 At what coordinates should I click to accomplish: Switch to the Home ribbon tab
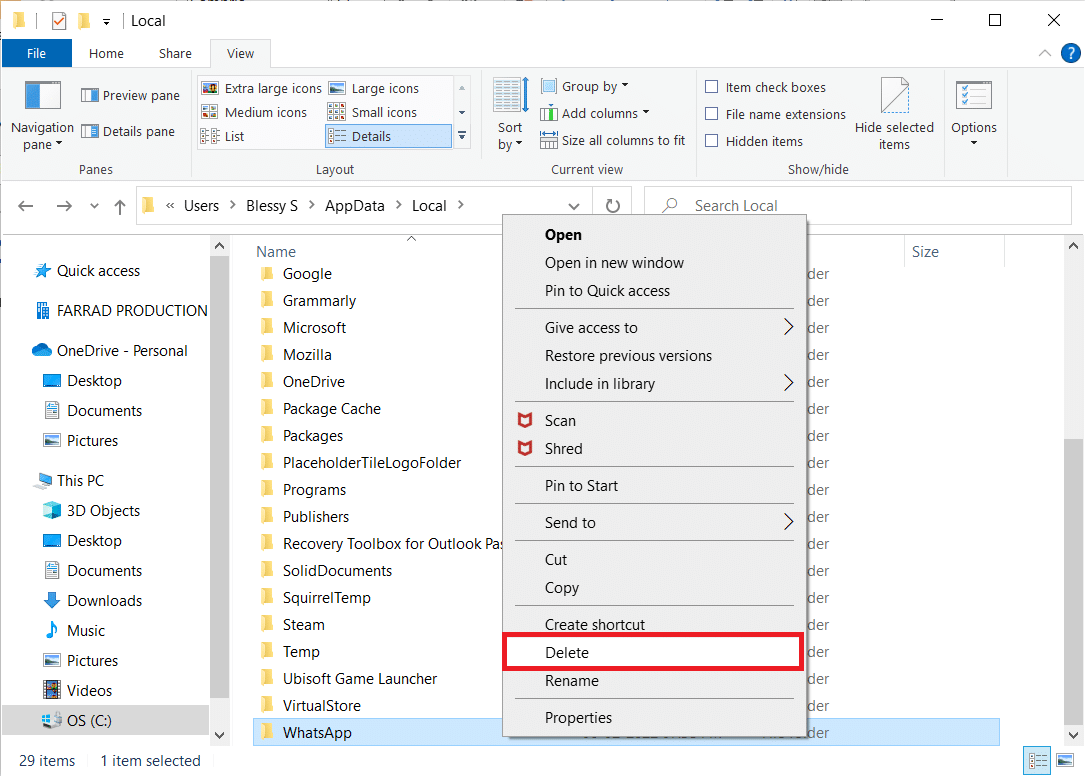click(x=106, y=53)
